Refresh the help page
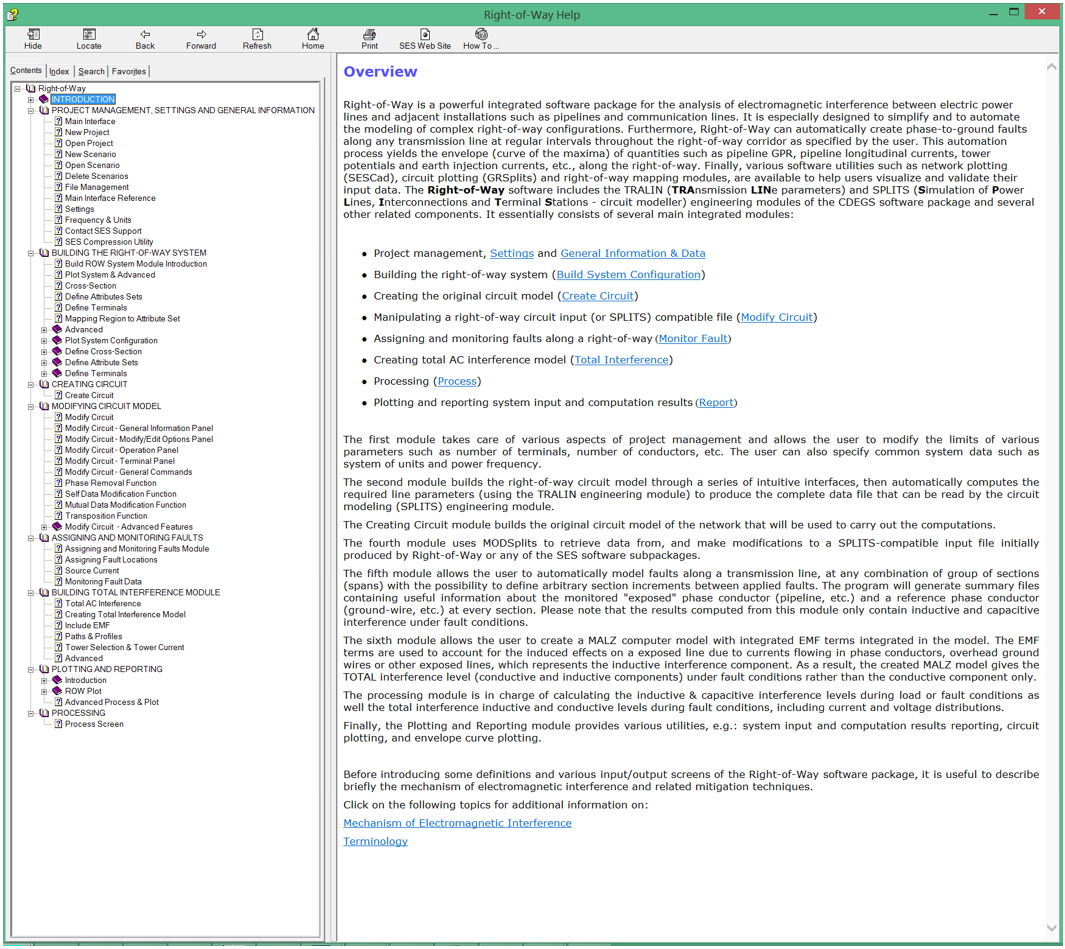 [257, 39]
